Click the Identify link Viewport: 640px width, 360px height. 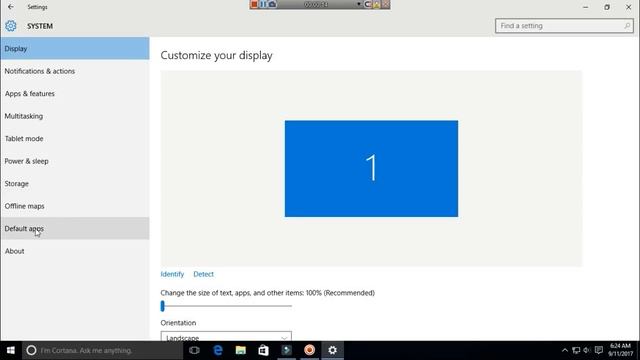coord(172,274)
